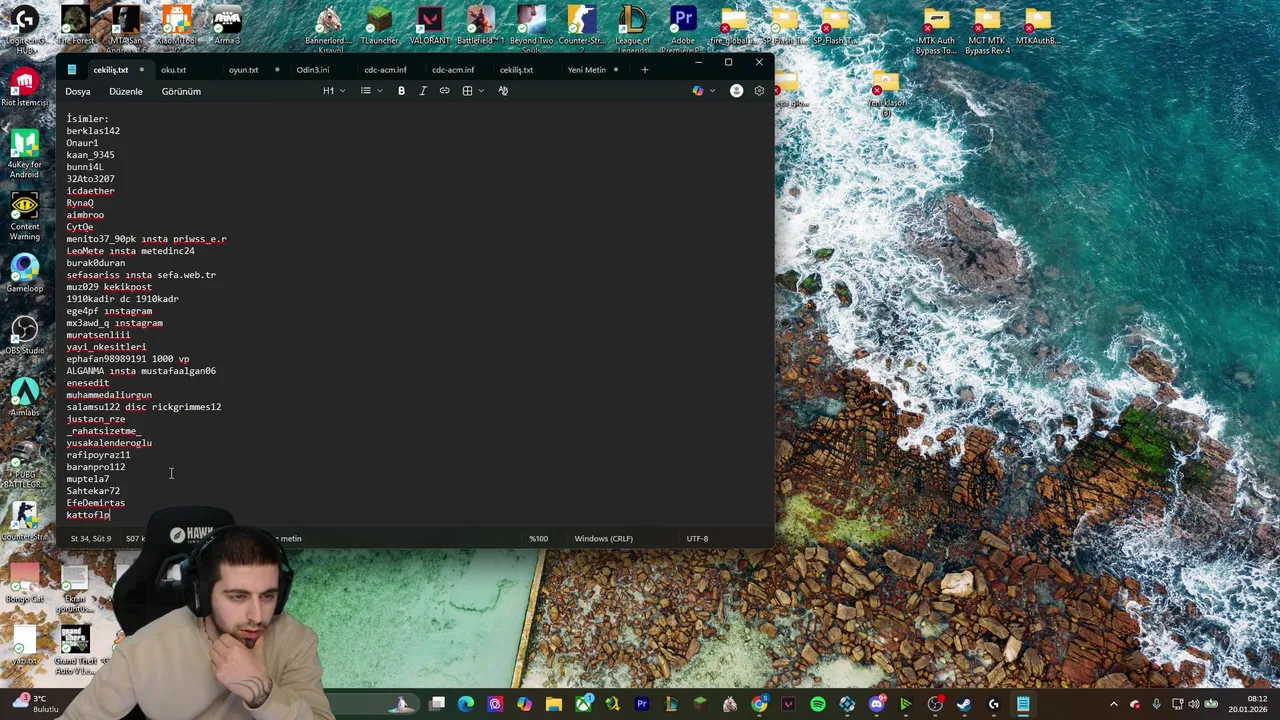Open the Adobe Premiere Pro desktop shortcut
This screenshot has width=1280, height=720.
(x=683, y=29)
